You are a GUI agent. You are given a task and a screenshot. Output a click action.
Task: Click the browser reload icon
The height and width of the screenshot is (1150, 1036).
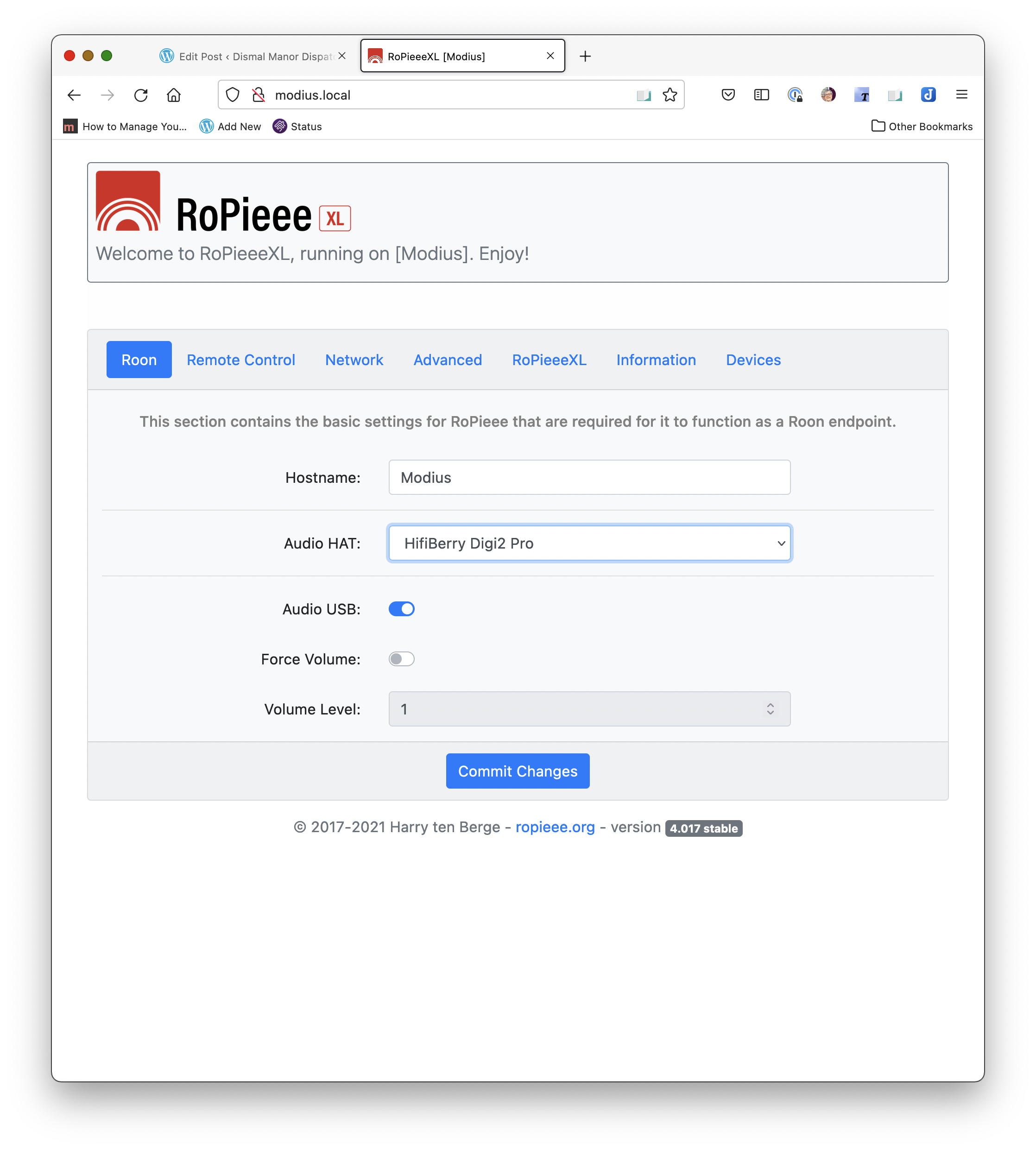[x=140, y=95]
